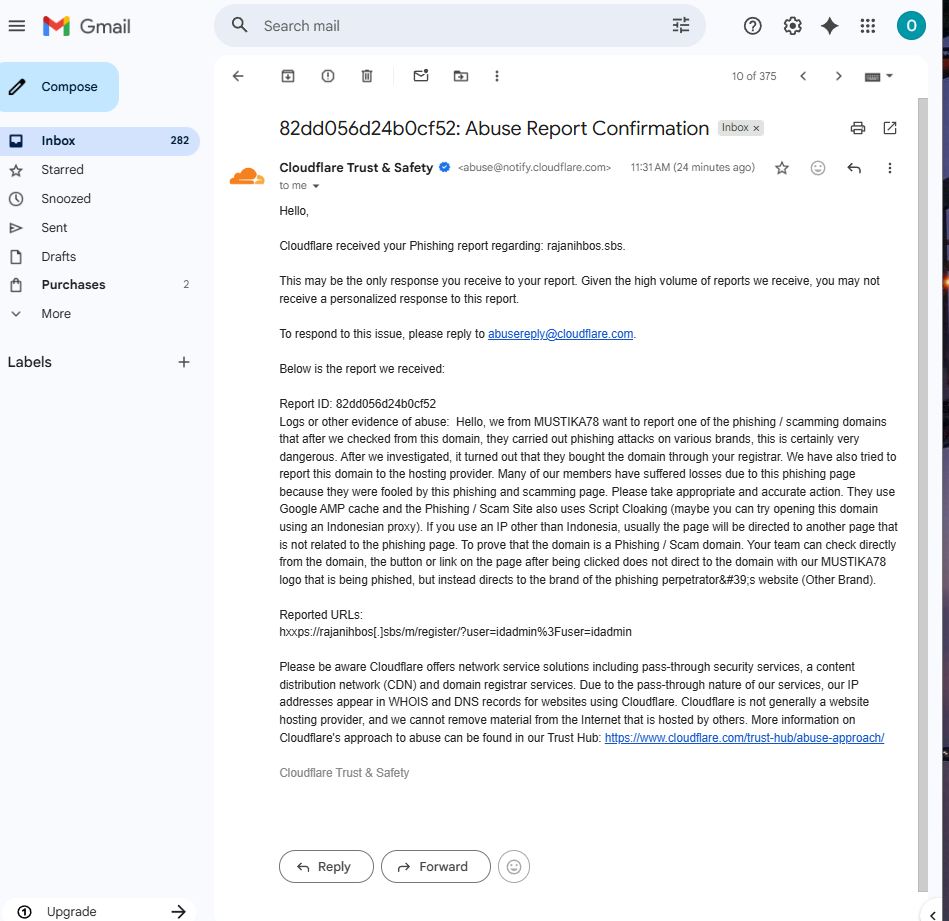Click the Gmail logo

pos(87,26)
